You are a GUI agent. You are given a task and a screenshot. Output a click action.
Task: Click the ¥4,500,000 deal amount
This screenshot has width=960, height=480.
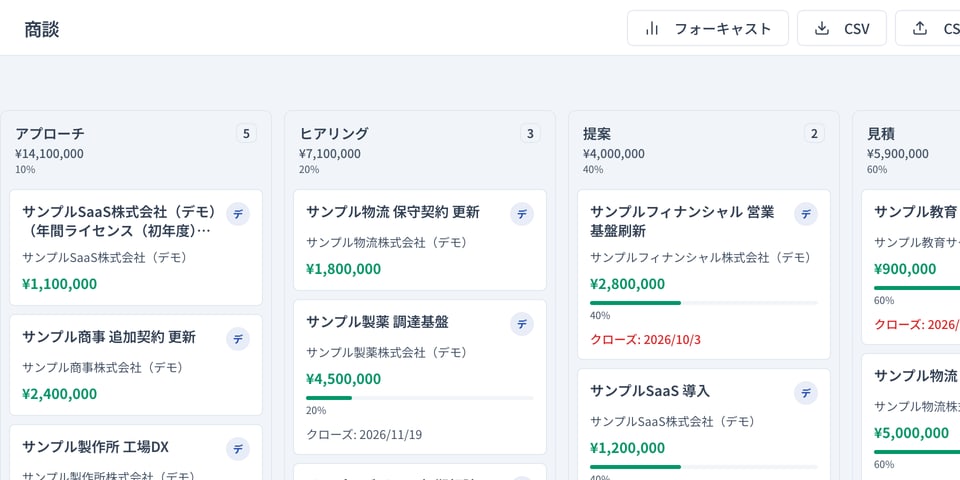[343, 379]
